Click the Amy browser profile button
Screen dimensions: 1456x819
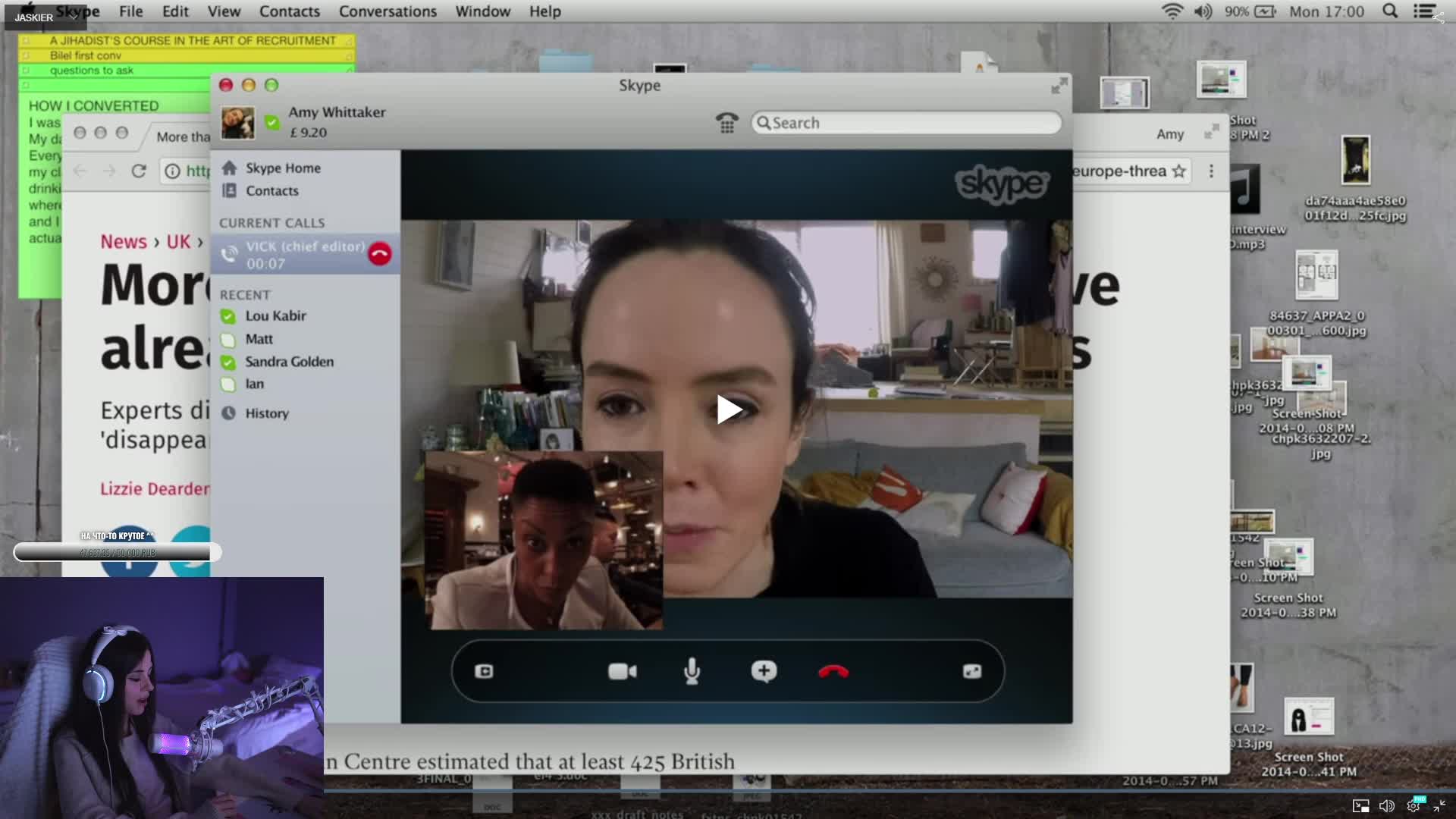tap(1170, 134)
